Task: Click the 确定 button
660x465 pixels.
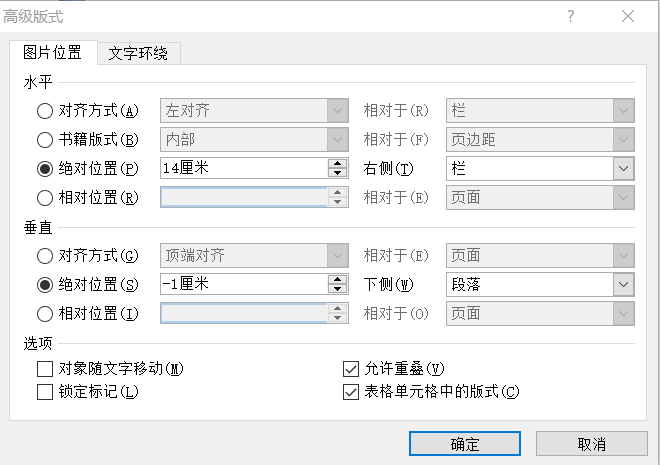Action: pos(465,444)
